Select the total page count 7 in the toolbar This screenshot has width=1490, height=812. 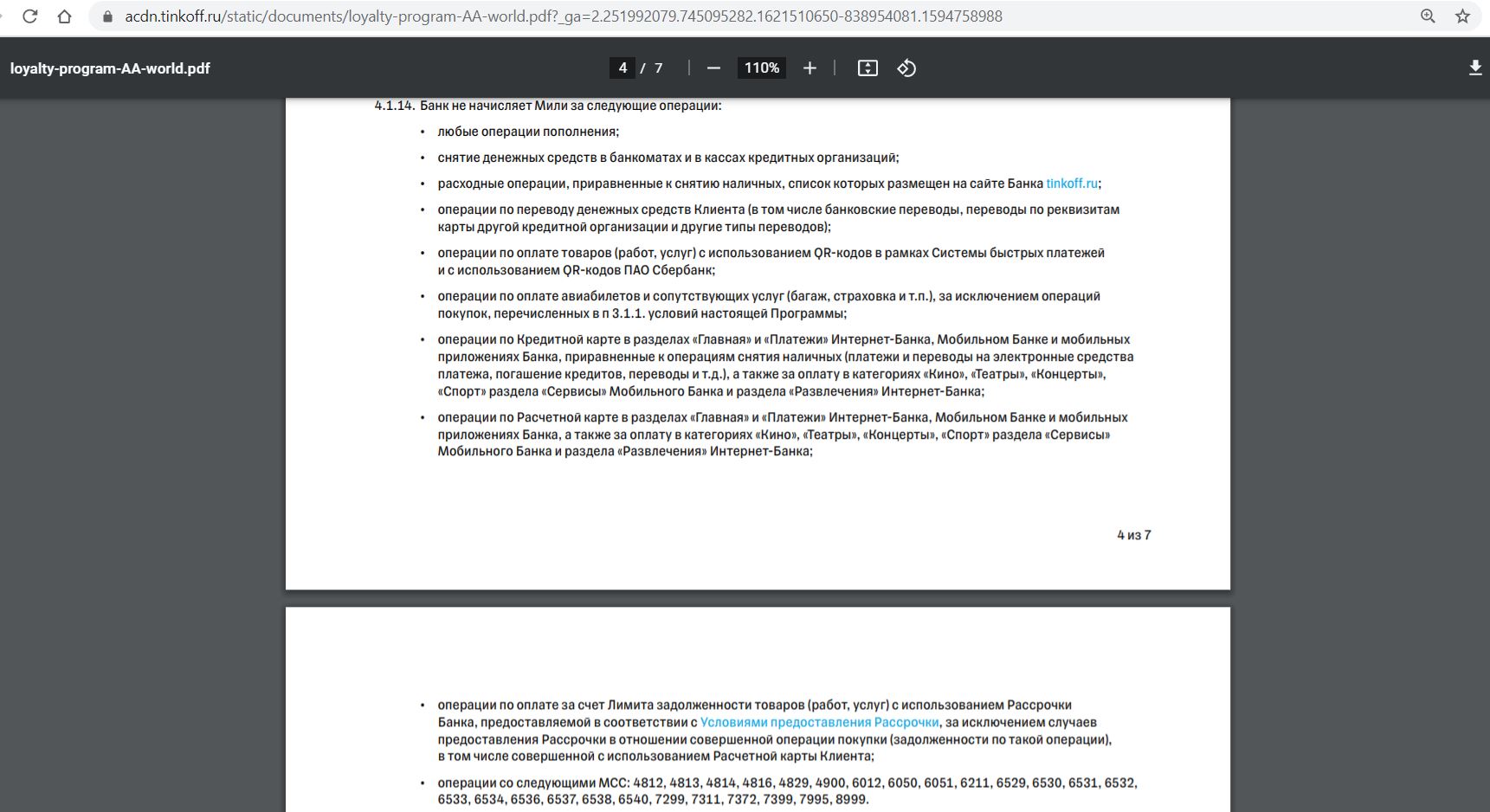click(x=659, y=68)
